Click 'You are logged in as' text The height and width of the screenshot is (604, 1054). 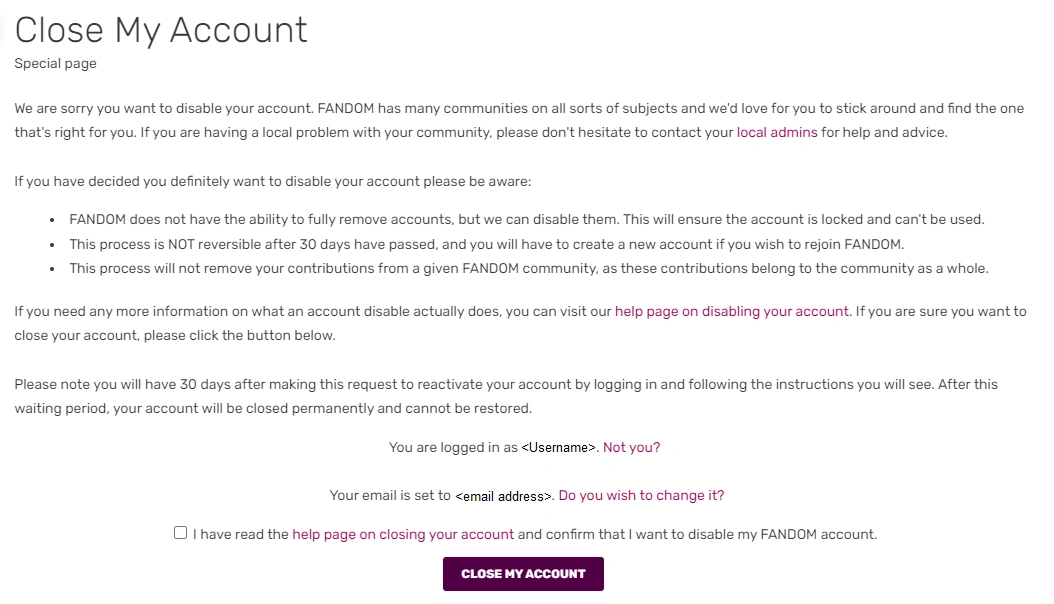pos(453,447)
